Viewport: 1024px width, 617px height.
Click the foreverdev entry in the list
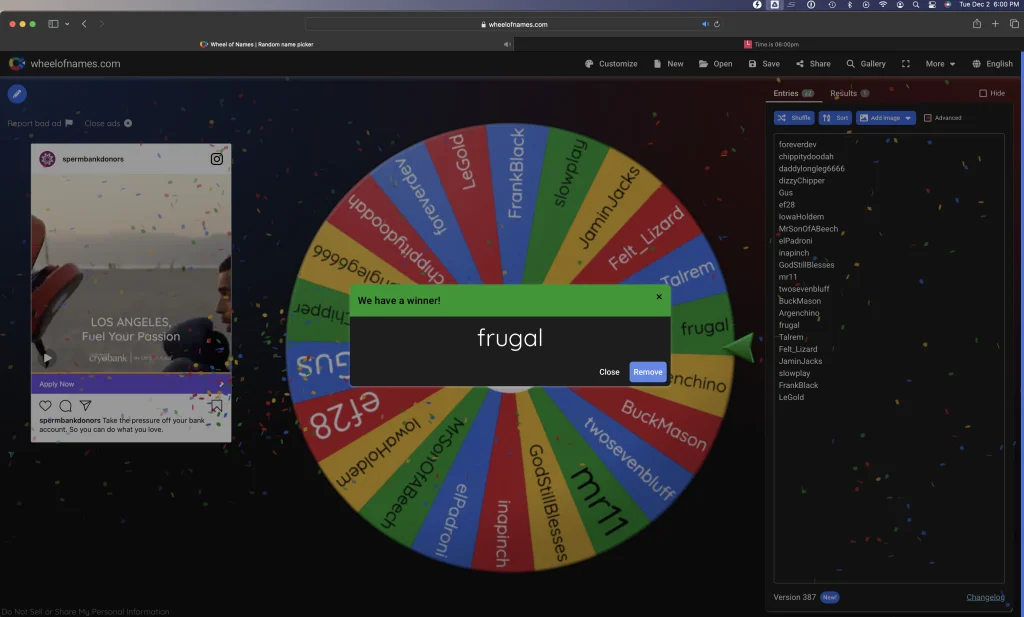[x=797, y=144]
